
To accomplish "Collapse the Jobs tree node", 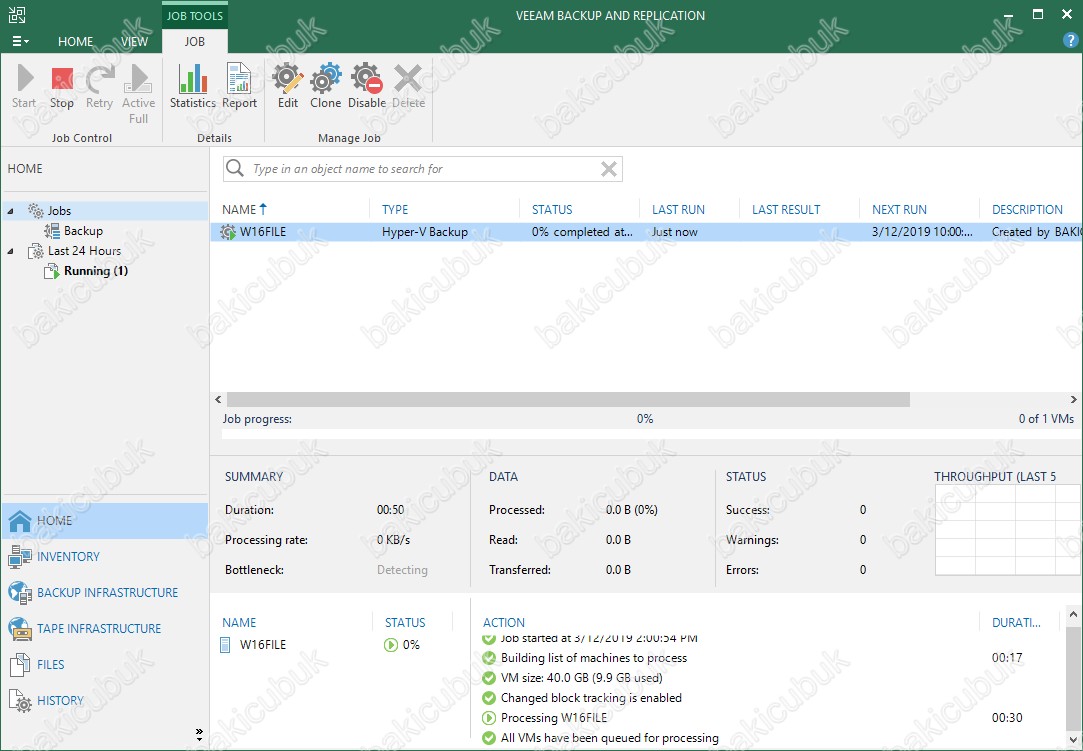I will (10, 211).
